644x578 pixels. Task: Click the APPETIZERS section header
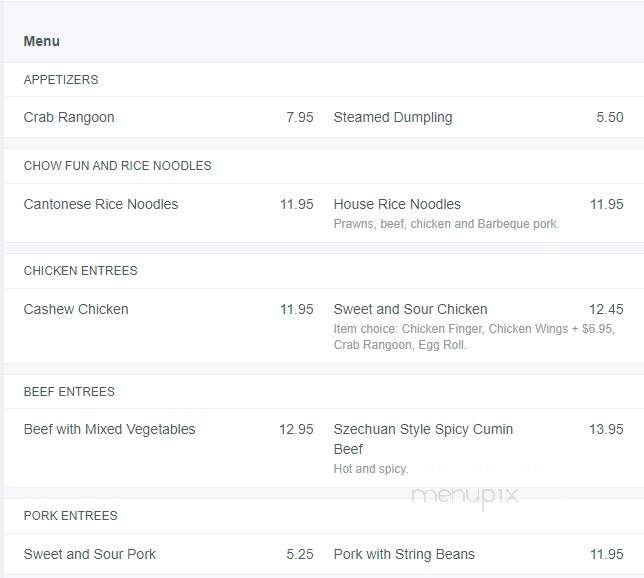(61, 80)
